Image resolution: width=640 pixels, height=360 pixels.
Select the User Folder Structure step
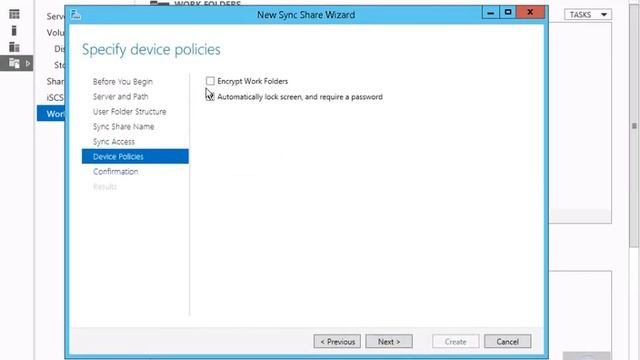click(x=129, y=112)
